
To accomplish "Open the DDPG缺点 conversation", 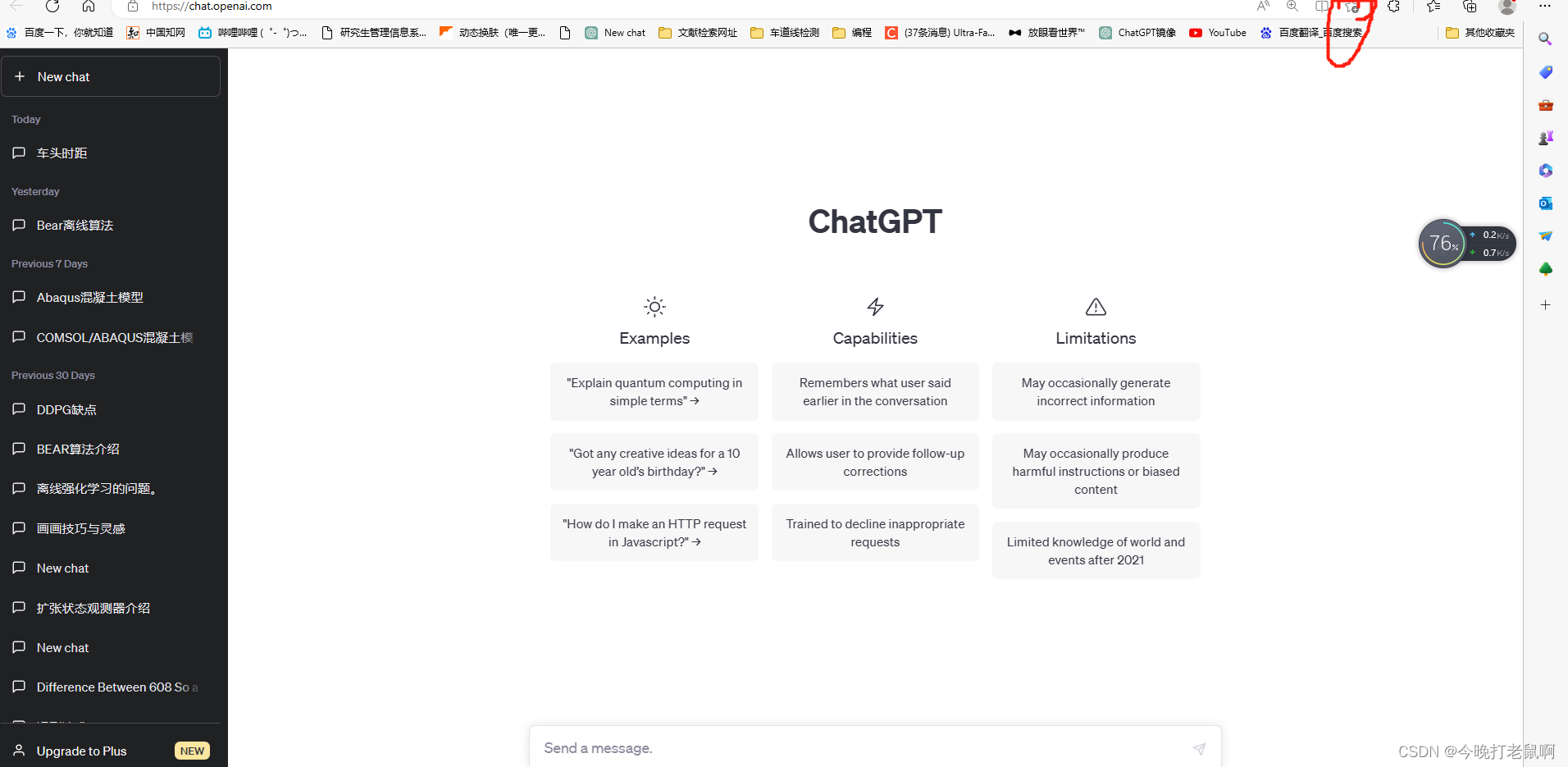I will (x=111, y=409).
